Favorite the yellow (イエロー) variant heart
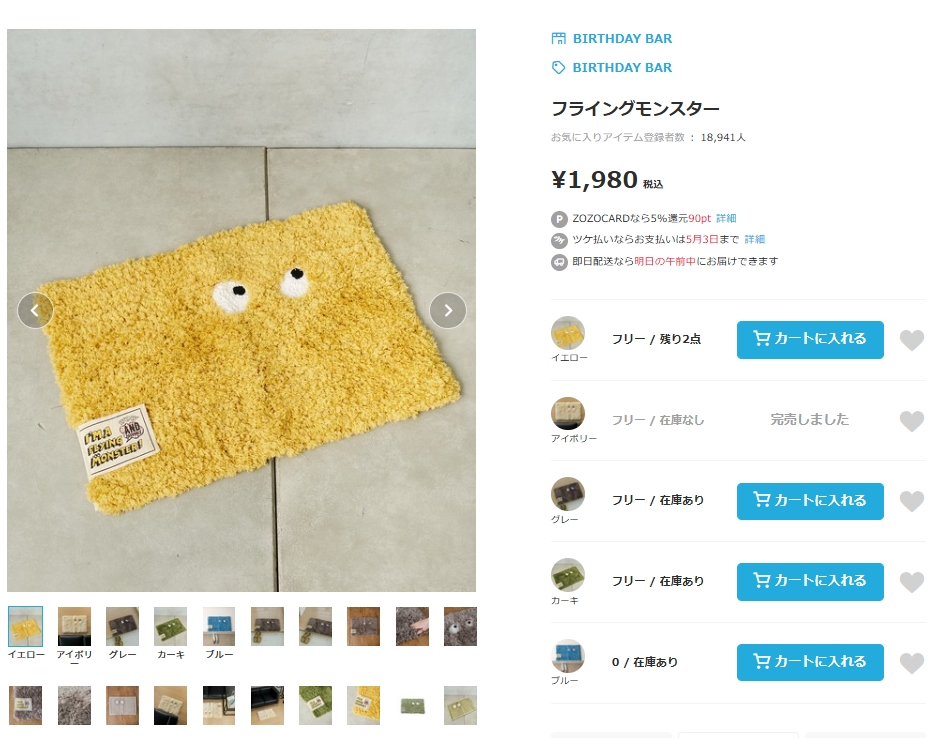This screenshot has height=738, width=941. click(x=912, y=340)
